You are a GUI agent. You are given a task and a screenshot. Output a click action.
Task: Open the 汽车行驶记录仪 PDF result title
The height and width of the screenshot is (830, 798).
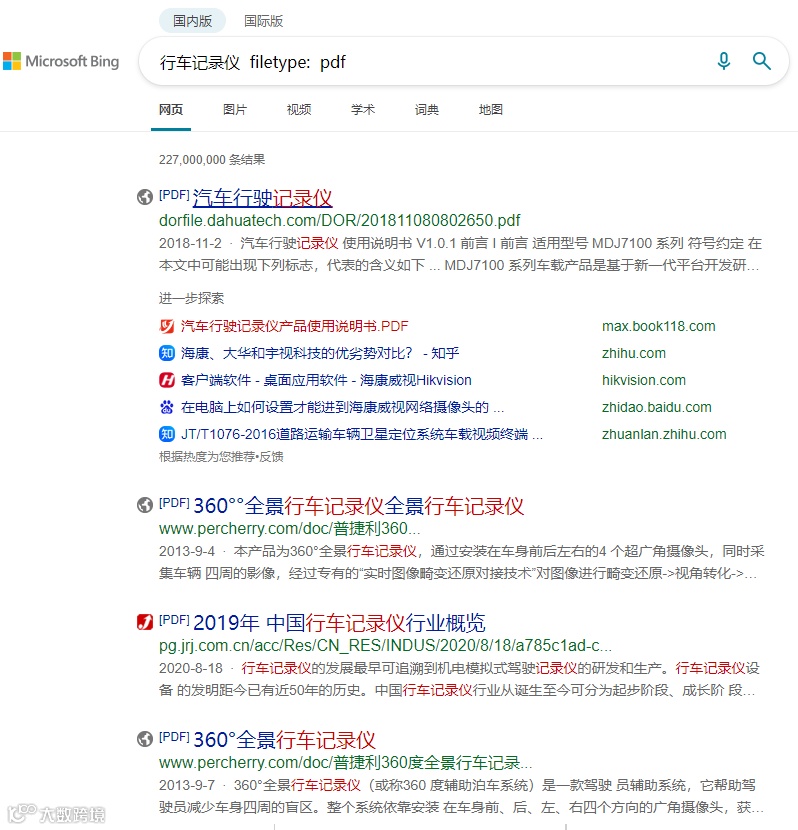click(262, 198)
